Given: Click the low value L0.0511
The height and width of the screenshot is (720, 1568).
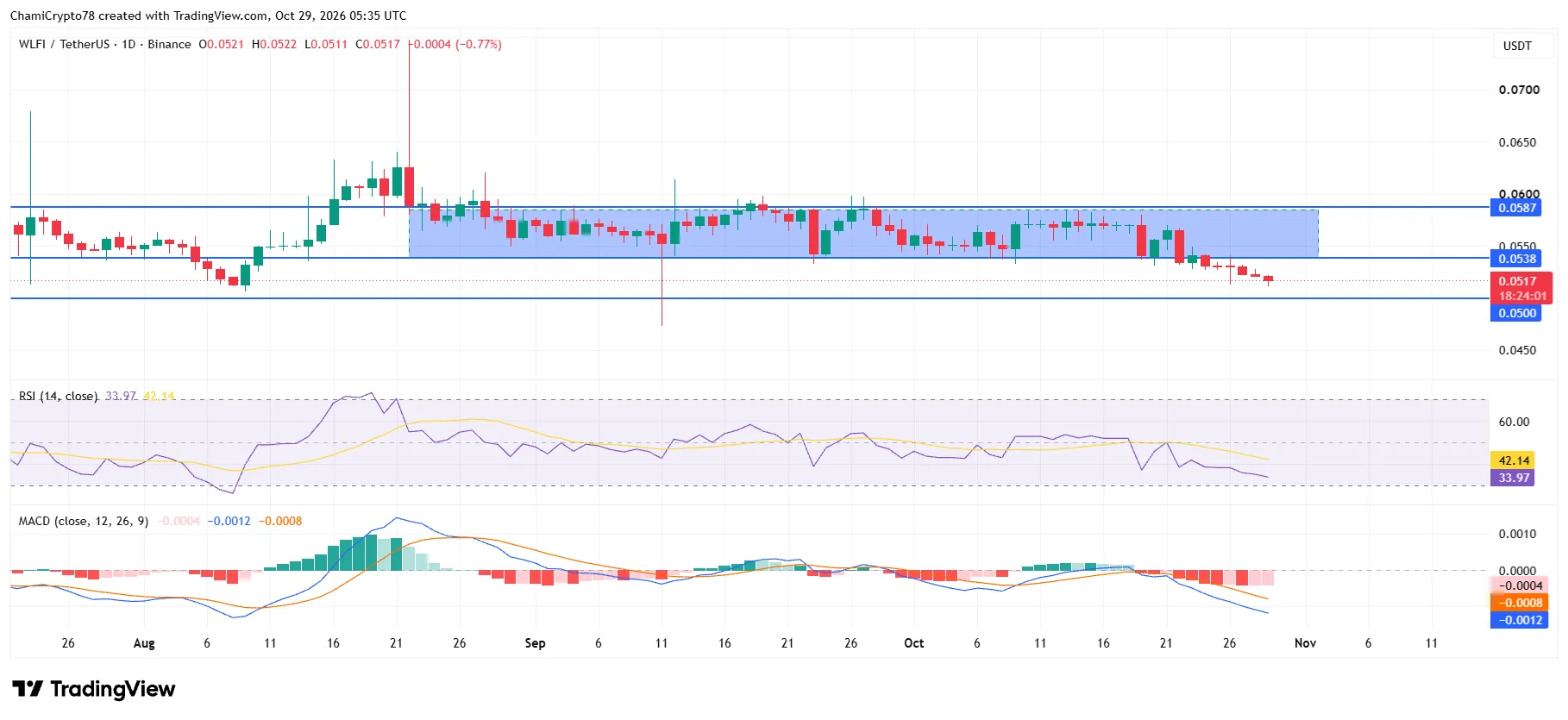Looking at the screenshot, I should pyautogui.click(x=326, y=44).
